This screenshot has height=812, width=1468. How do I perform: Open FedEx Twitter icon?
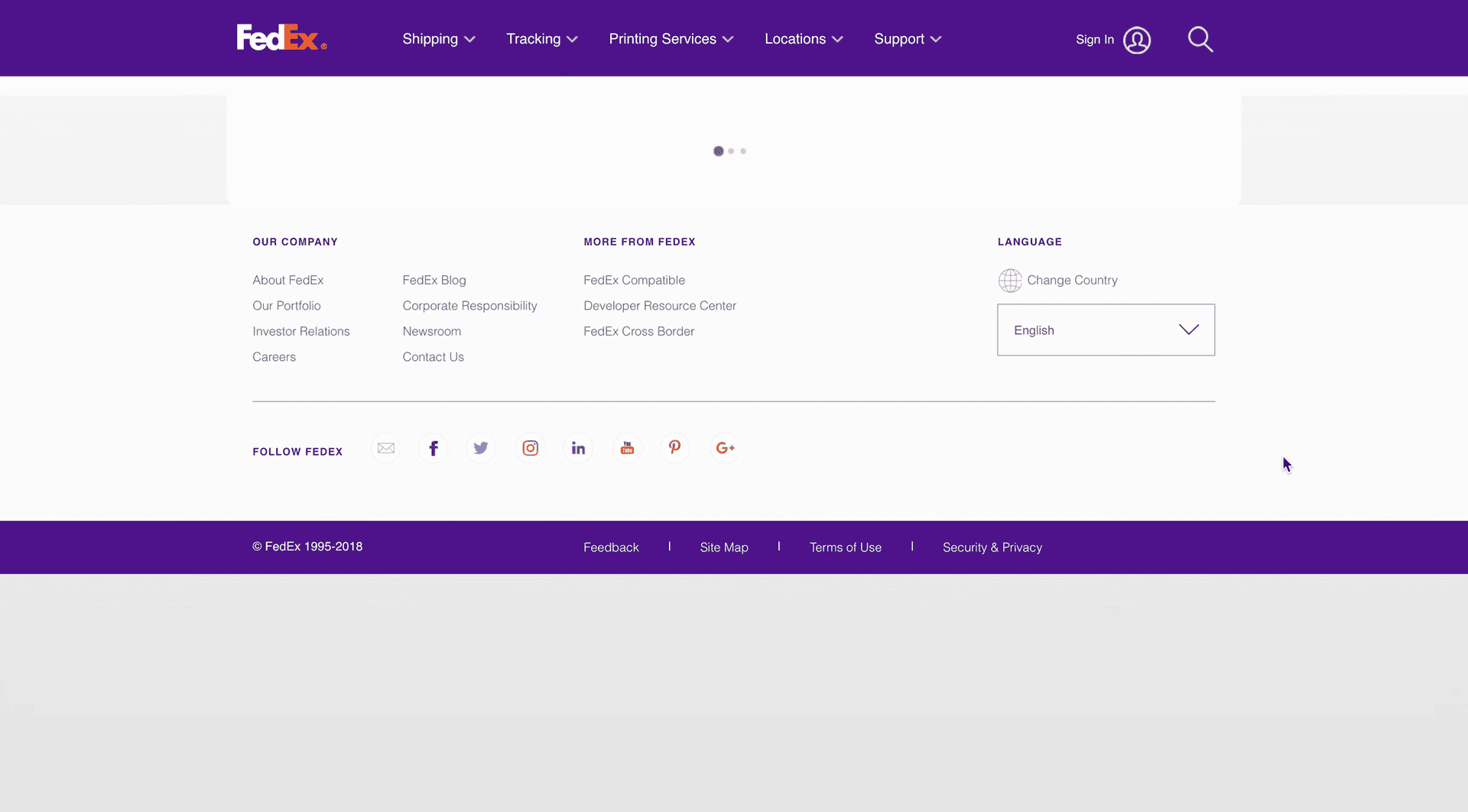pyautogui.click(x=481, y=448)
